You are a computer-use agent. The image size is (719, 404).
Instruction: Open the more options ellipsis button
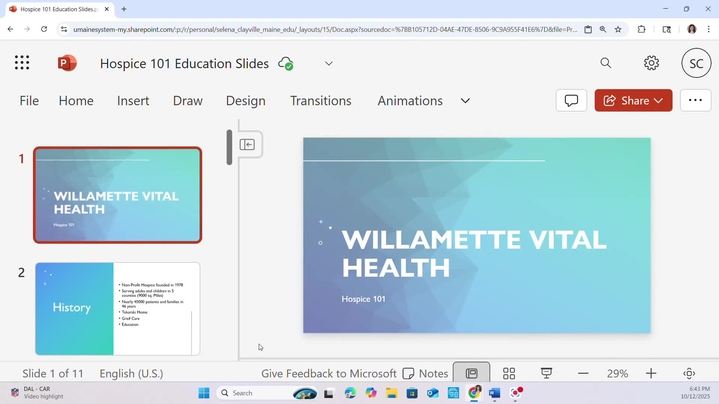point(696,100)
